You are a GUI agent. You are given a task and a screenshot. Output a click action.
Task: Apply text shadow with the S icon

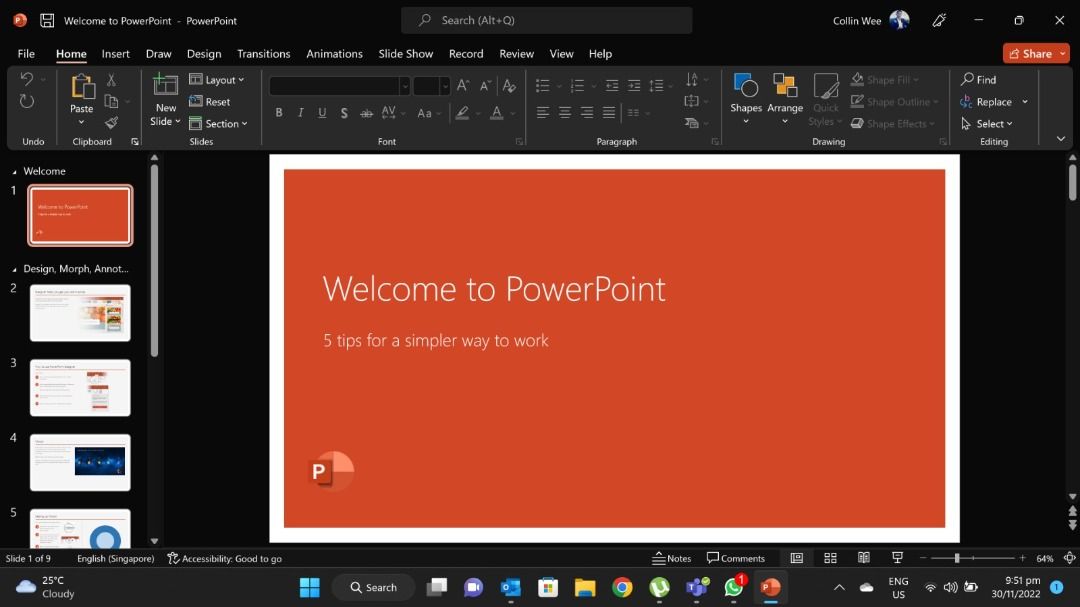(344, 113)
